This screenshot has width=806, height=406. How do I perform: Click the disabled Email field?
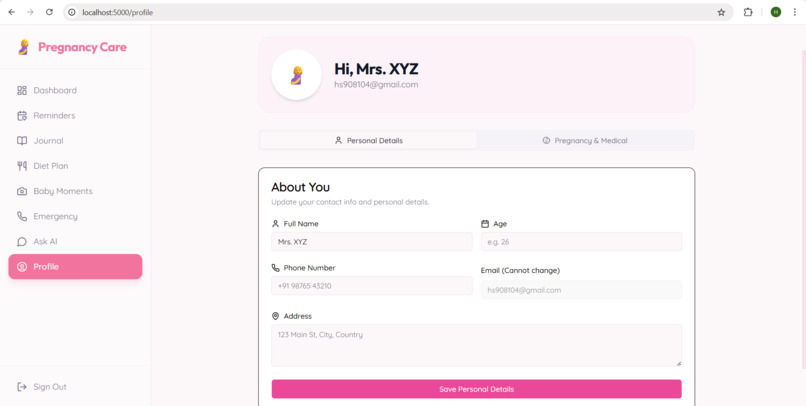point(581,290)
